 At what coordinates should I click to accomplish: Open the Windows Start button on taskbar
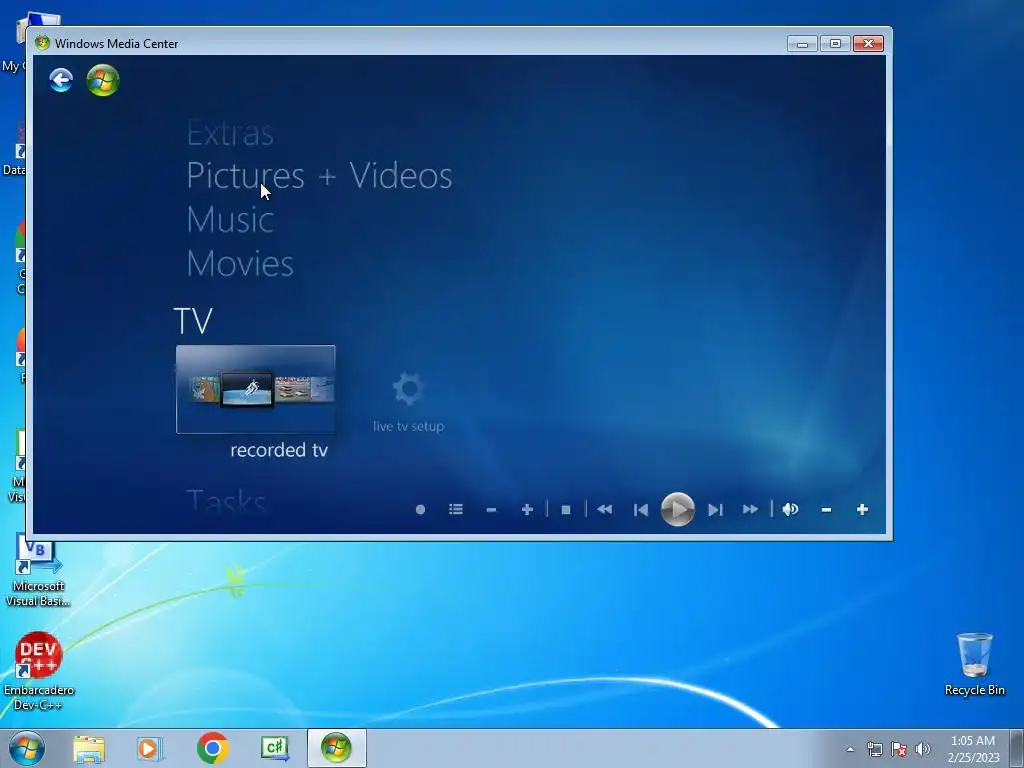pyautogui.click(x=27, y=748)
